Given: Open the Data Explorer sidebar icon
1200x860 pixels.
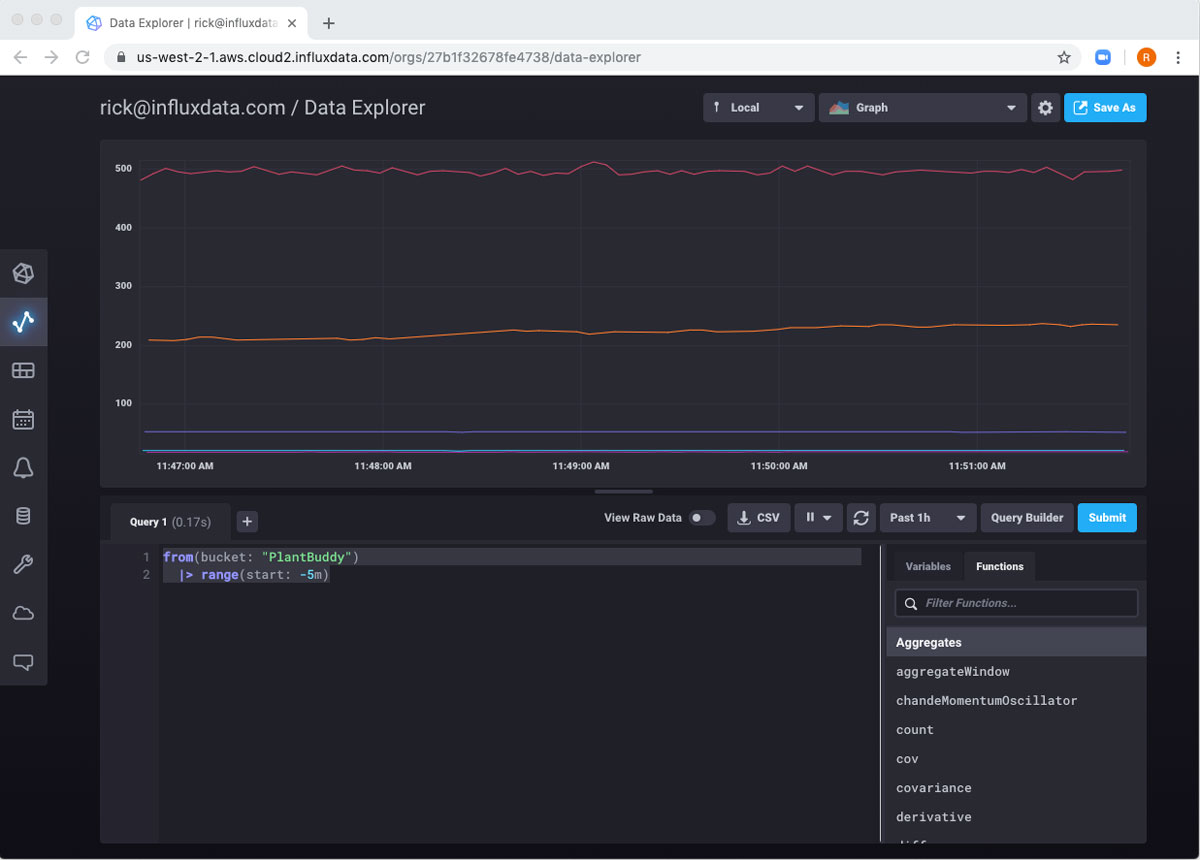Looking at the screenshot, I should [23, 321].
